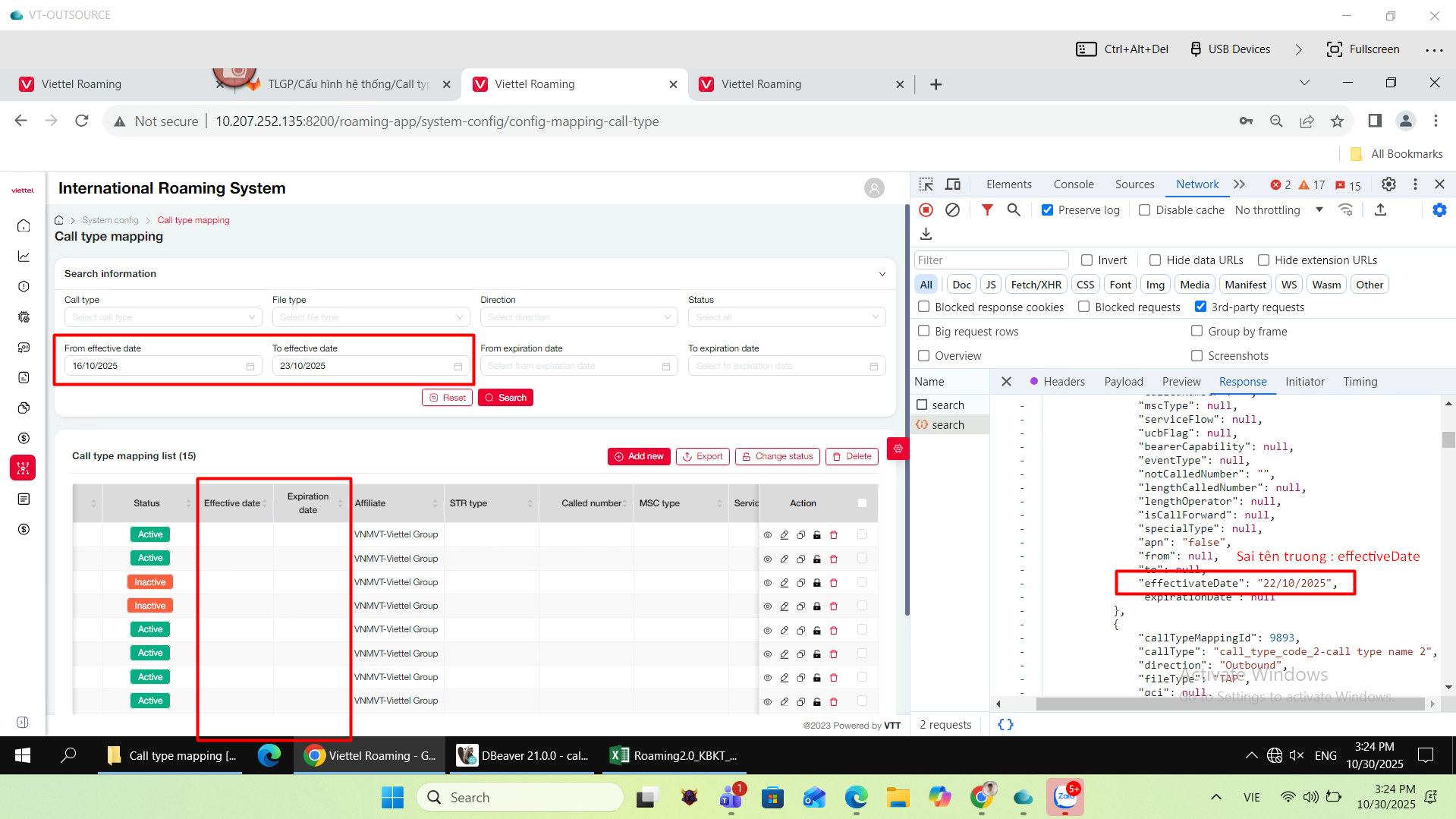
Task: Clear the DevTools network log
Action: tap(952, 210)
